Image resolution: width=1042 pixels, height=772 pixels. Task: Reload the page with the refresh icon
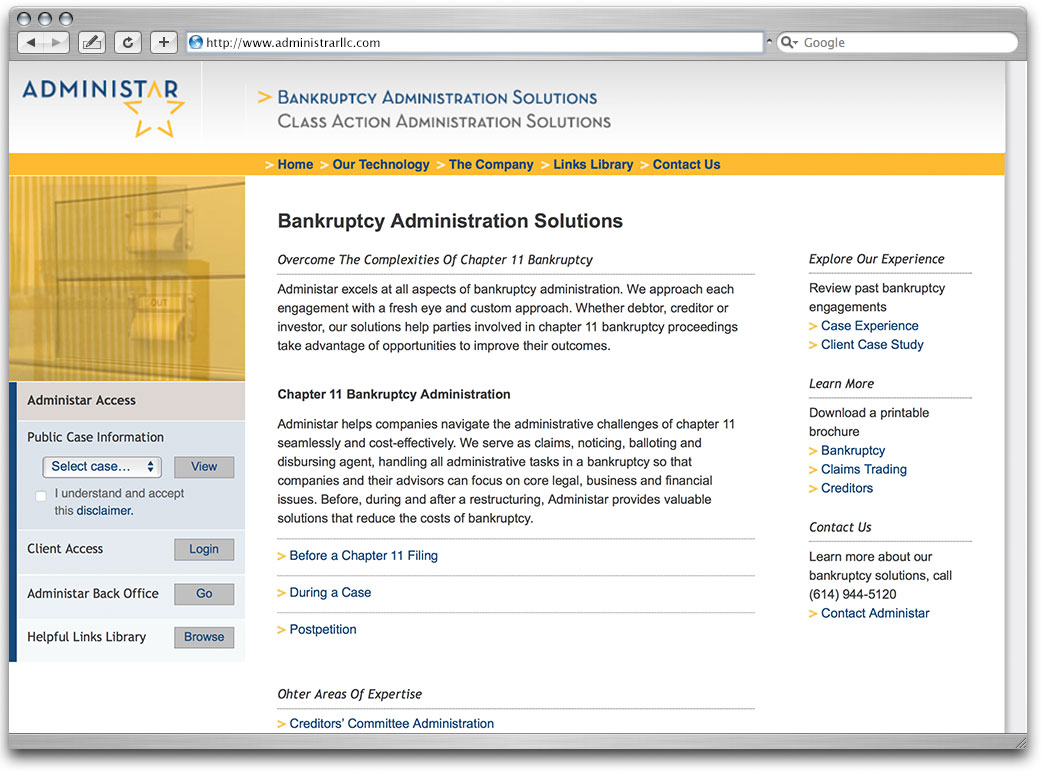(128, 43)
